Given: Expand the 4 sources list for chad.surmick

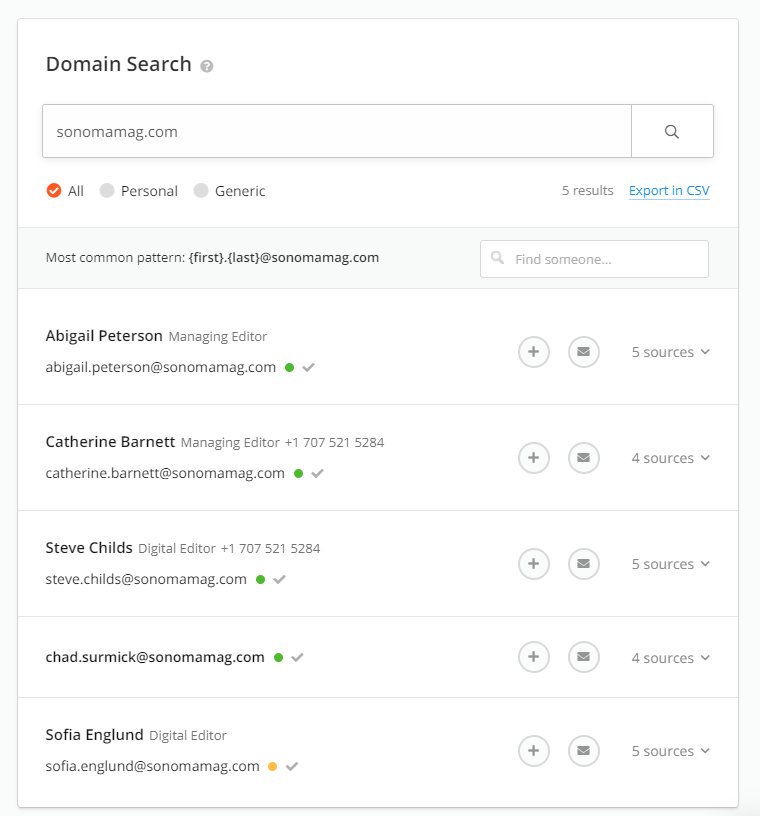Looking at the screenshot, I should pyautogui.click(x=670, y=658).
